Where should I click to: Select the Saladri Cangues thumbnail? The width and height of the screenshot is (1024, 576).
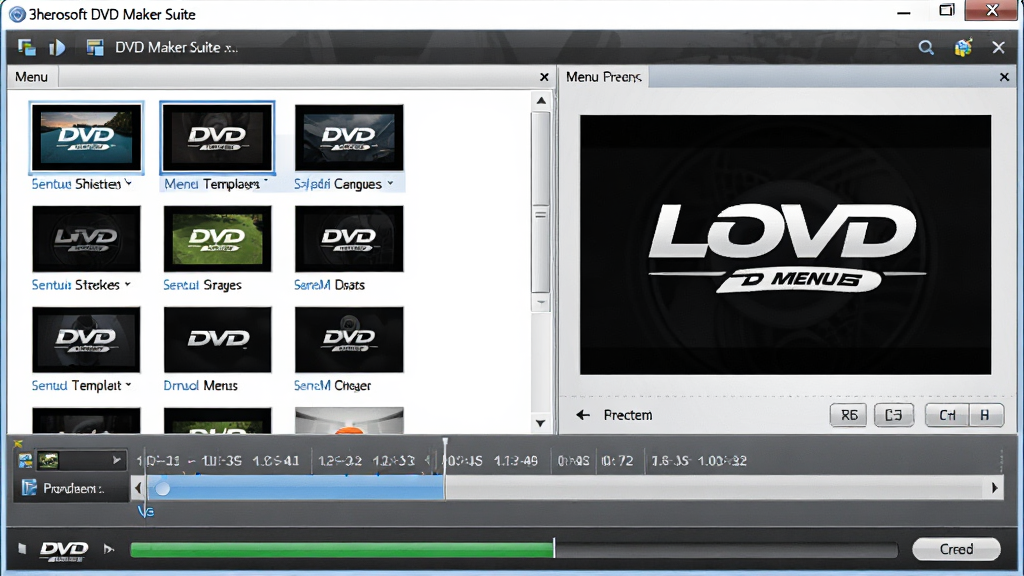pos(349,138)
